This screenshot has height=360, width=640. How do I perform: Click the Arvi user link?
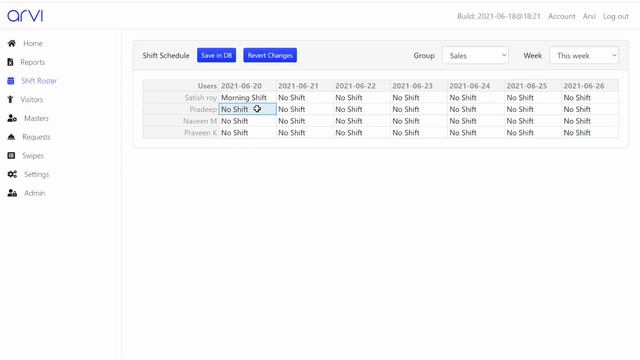click(x=589, y=16)
